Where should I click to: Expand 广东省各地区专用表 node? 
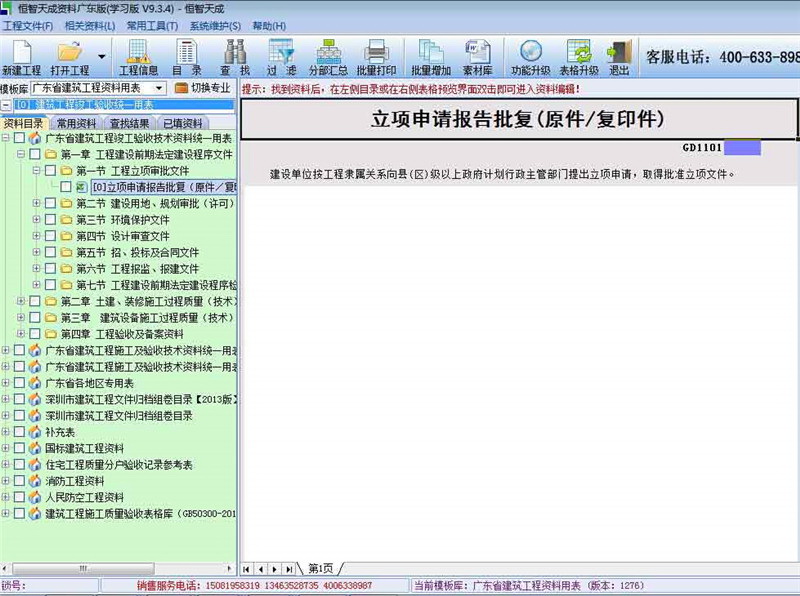tap(6, 382)
